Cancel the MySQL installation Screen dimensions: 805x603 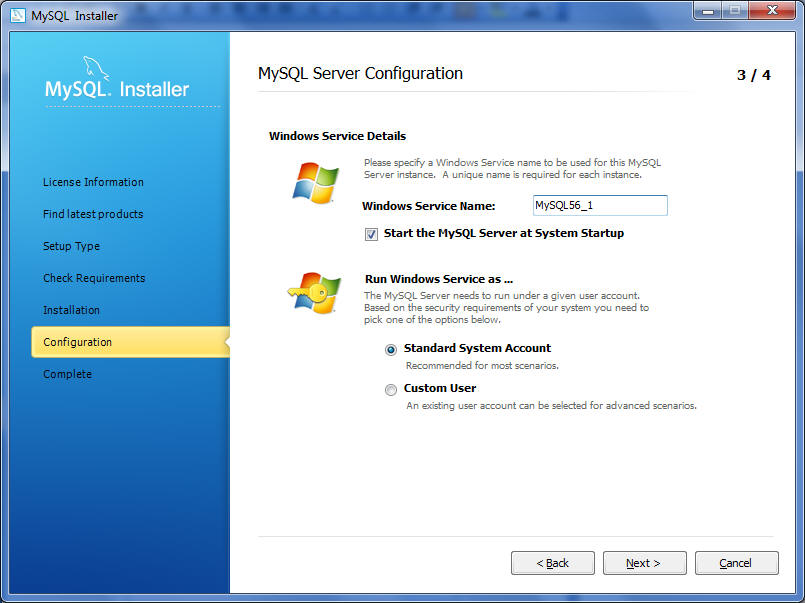click(x=736, y=563)
